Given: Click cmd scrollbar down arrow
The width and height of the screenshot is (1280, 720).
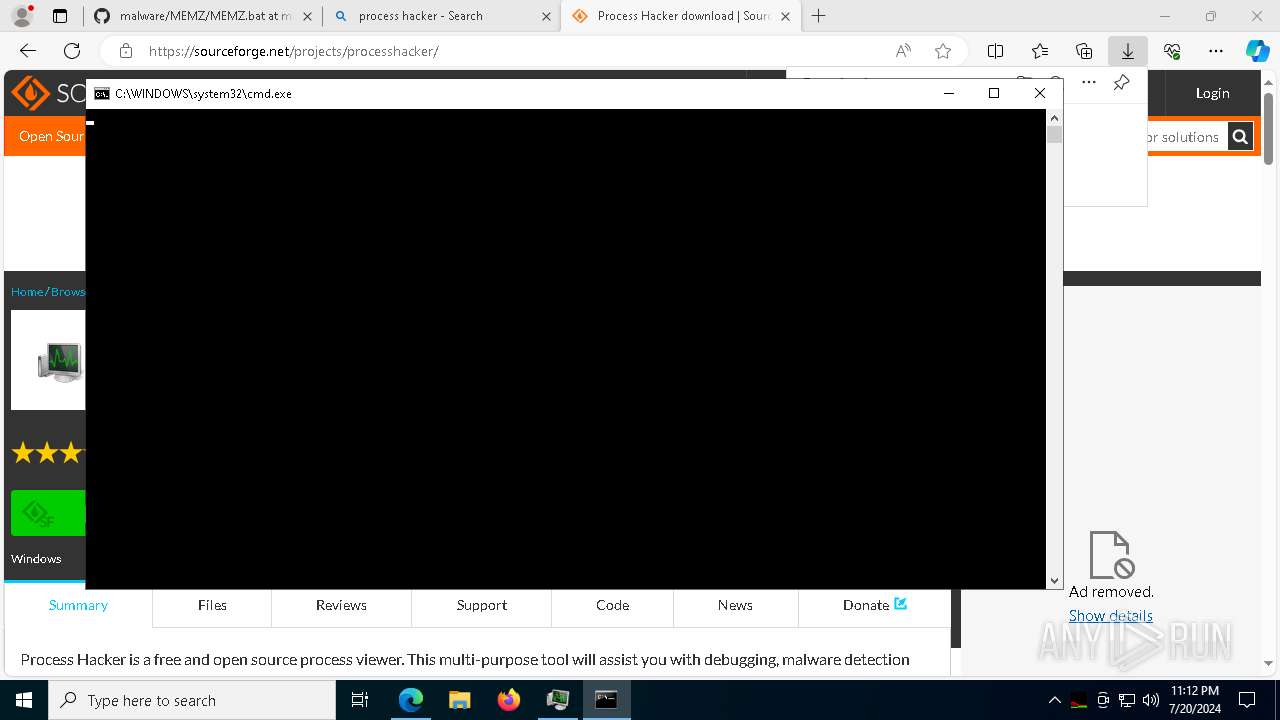Looking at the screenshot, I should 1054,581.
